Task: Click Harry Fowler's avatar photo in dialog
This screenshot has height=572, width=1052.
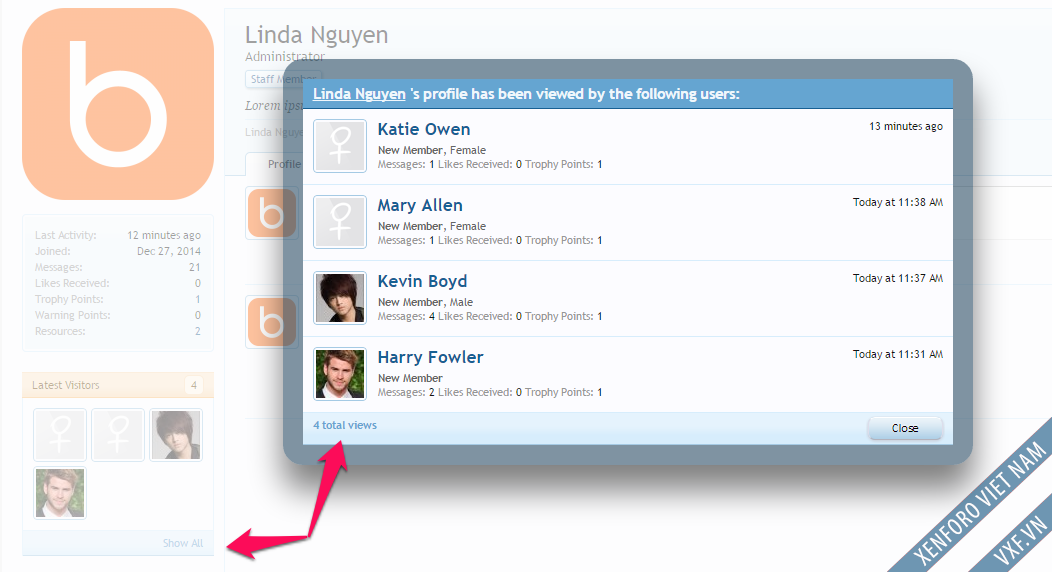Action: (x=340, y=374)
